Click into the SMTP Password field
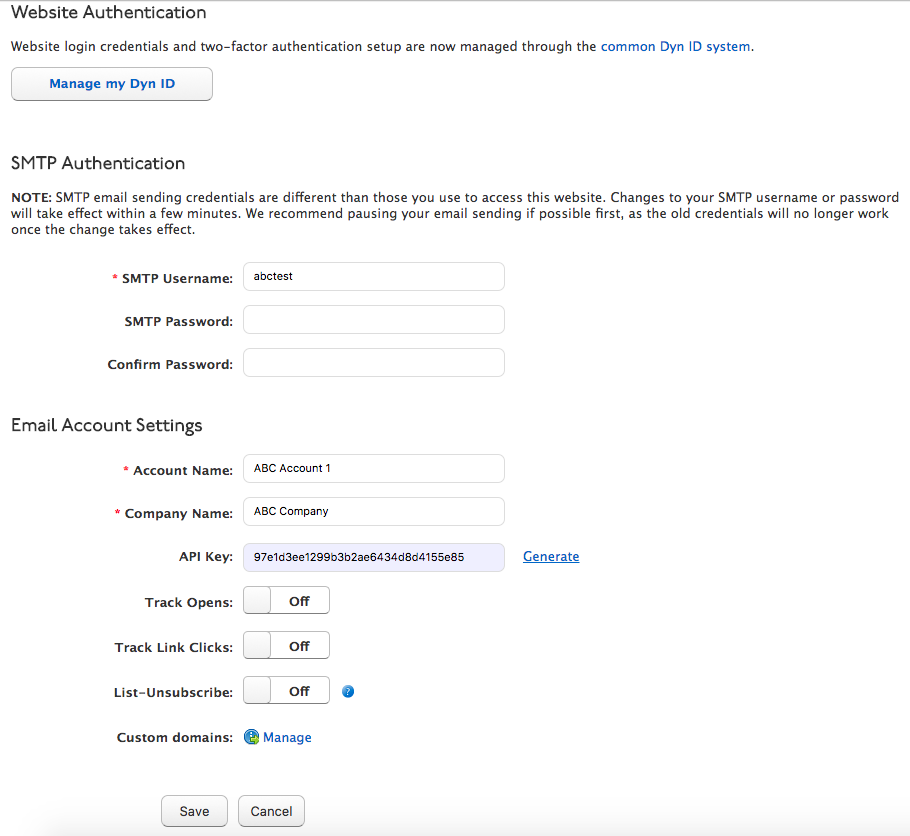Viewport: 910px width, 836px height. coord(373,320)
